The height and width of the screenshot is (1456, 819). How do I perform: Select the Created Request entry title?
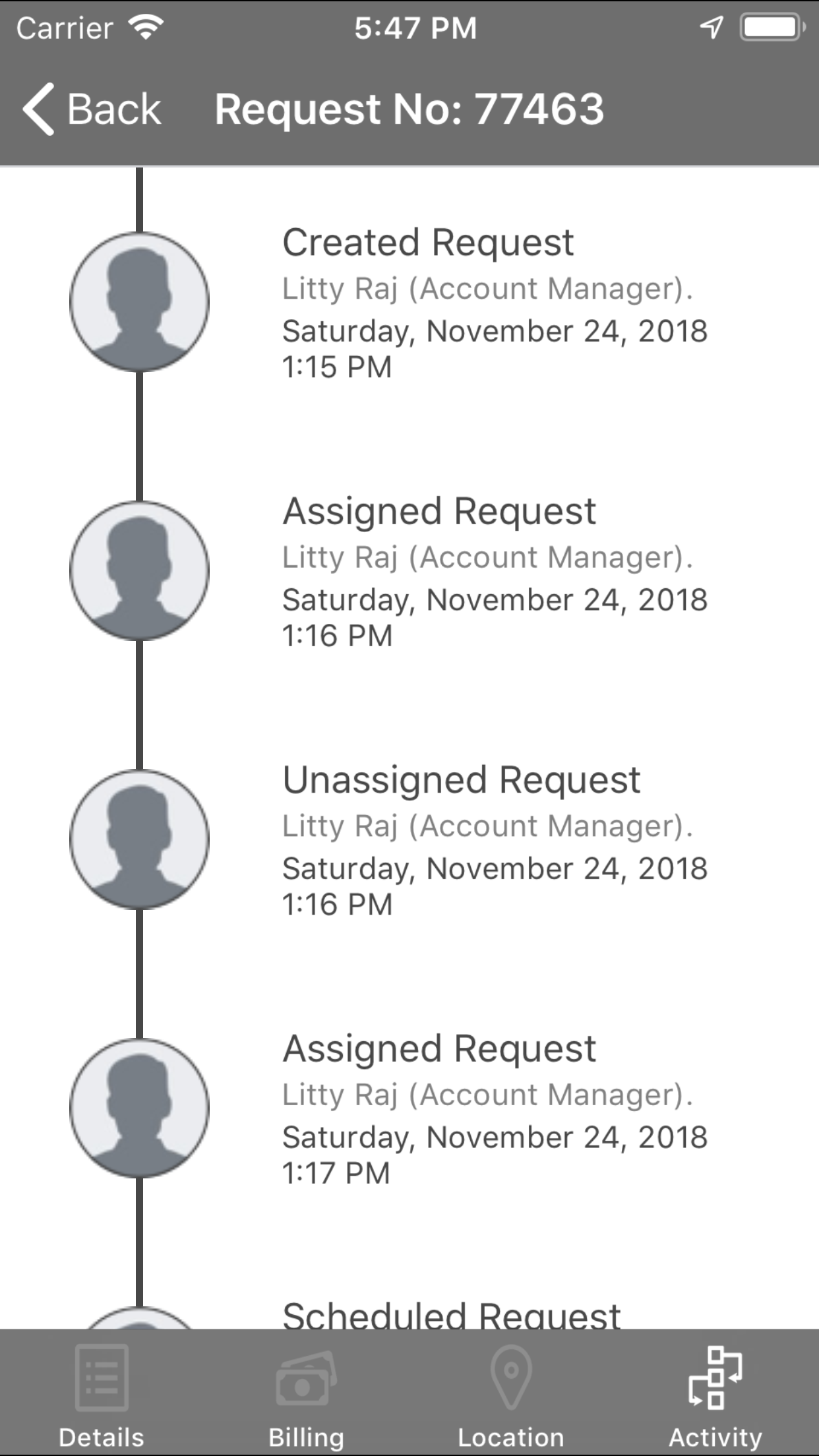click(x=428, y=242)
